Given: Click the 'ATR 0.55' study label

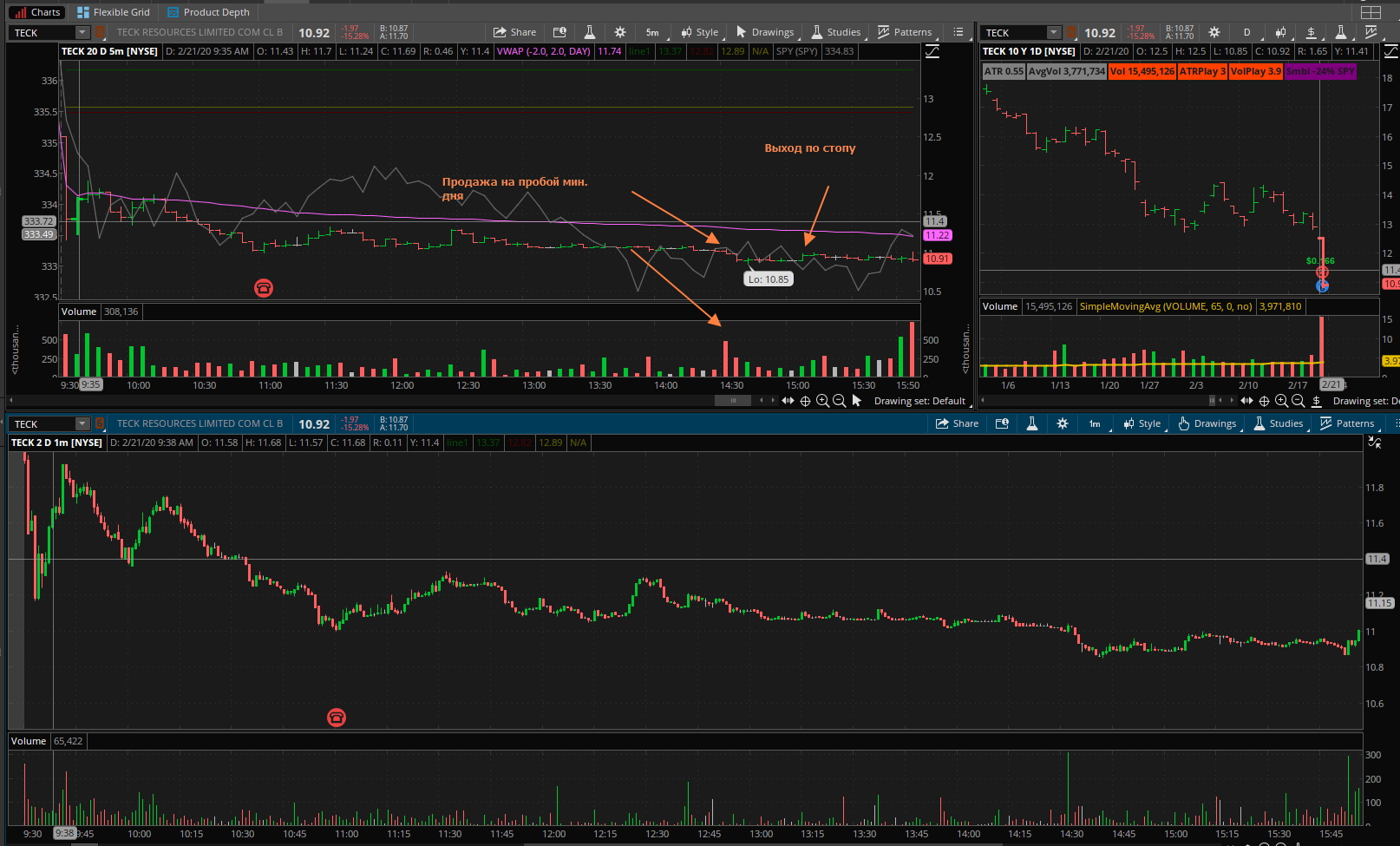Looking at the screenshot, I should 1004,71.
